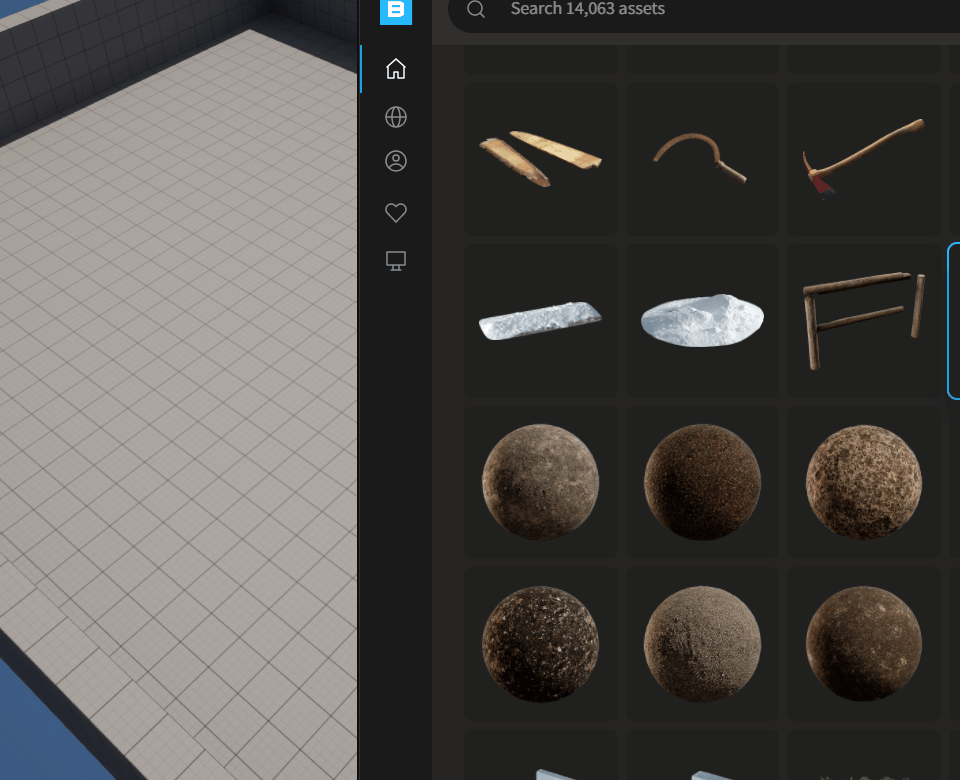Open the user account sidebar icon
Image resolution: width=960 pixels, height=780 pixels.
pos(396,161)
